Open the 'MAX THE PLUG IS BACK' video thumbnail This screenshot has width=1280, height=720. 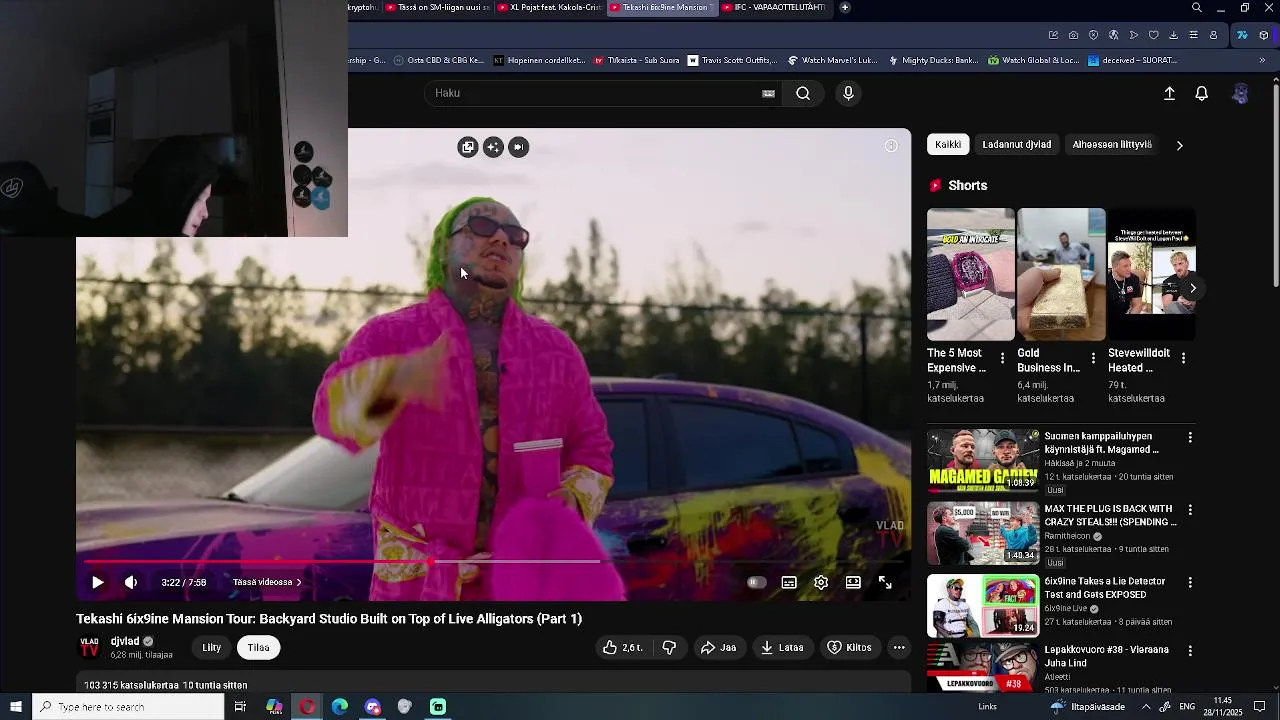point(983,533)
